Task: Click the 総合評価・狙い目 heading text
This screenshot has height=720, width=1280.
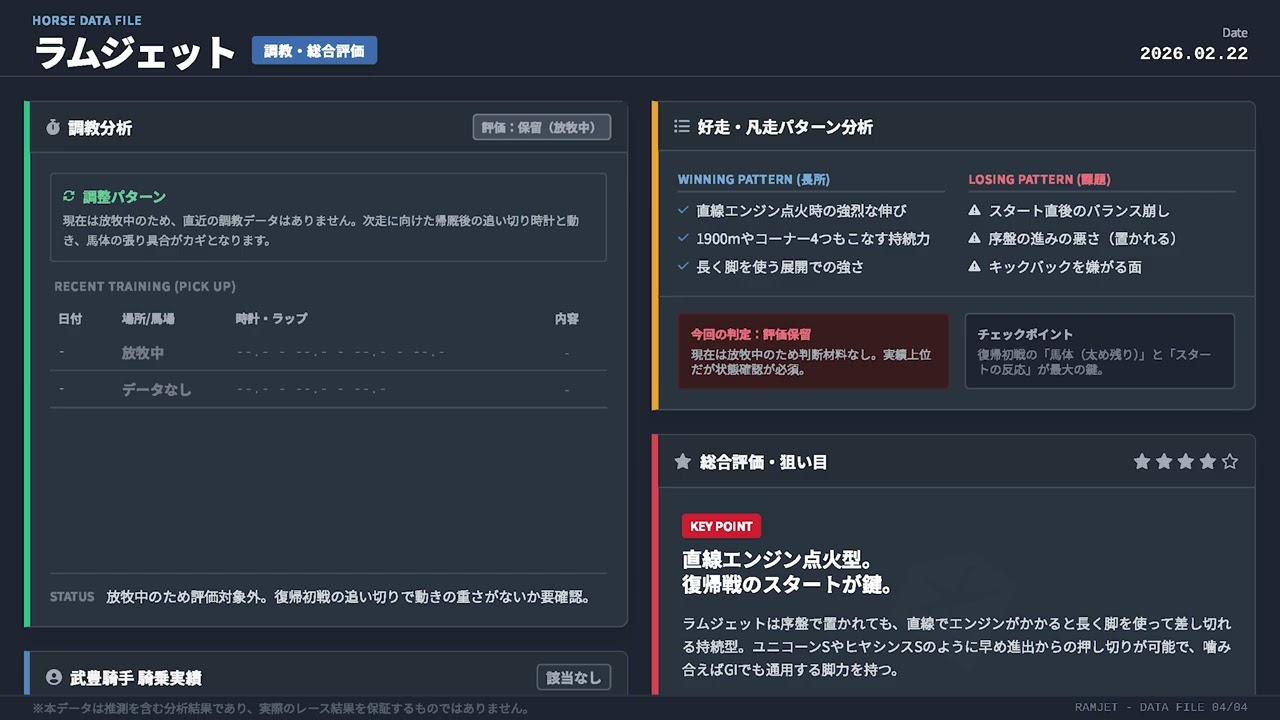Action: 763,462
